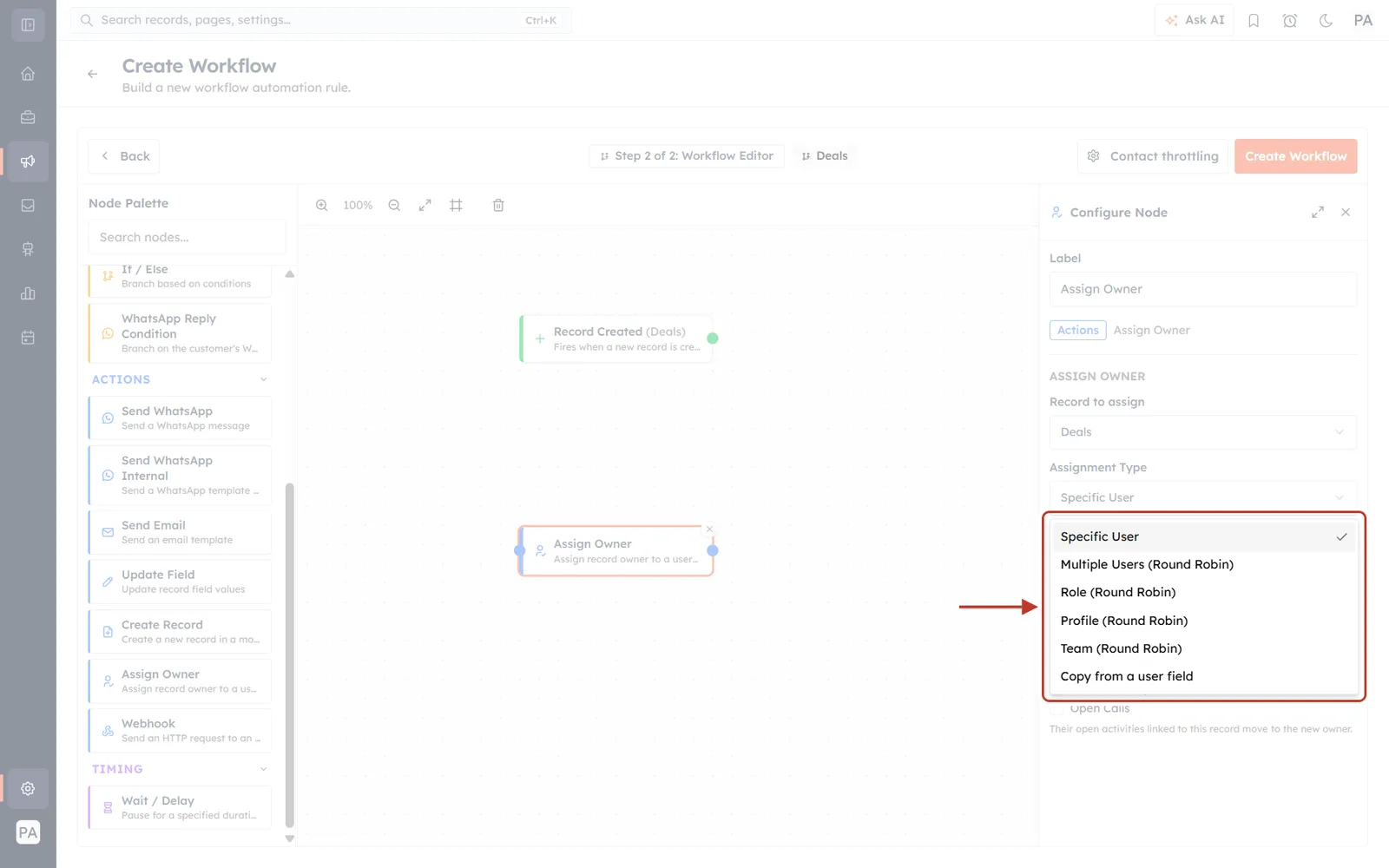Select Specific User option
Screen dimensions: 1389x868
pos(1203,536)
